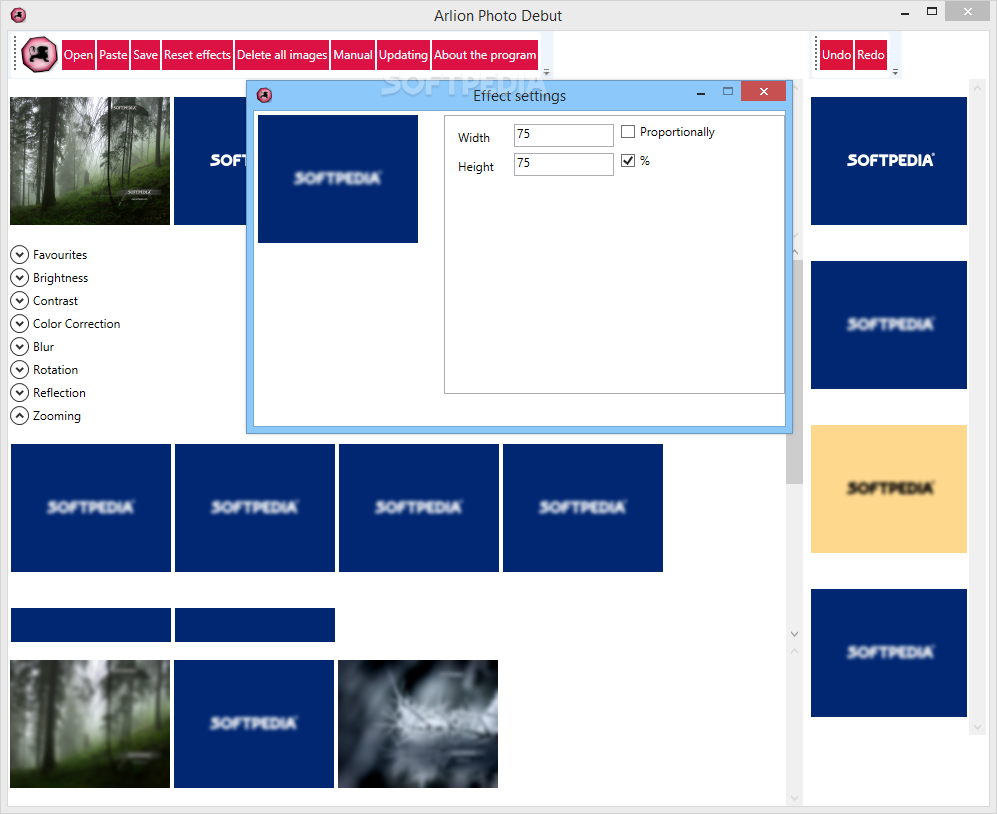Click scroll-down arrow under lower thumbnail panel
The image size is (997, 814).
794,797
